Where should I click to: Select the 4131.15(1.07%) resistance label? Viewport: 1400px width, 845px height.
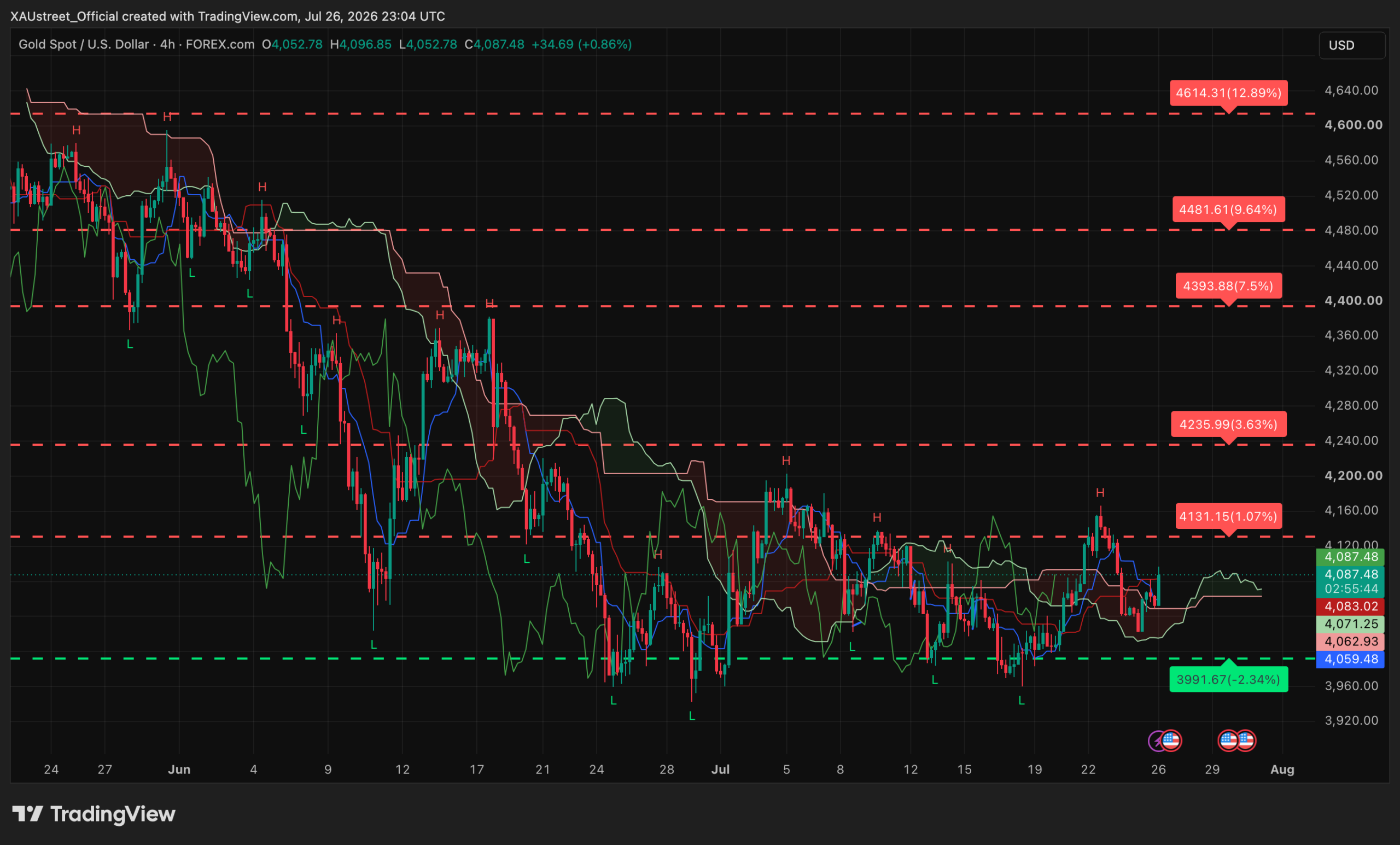click(1228, 516)
